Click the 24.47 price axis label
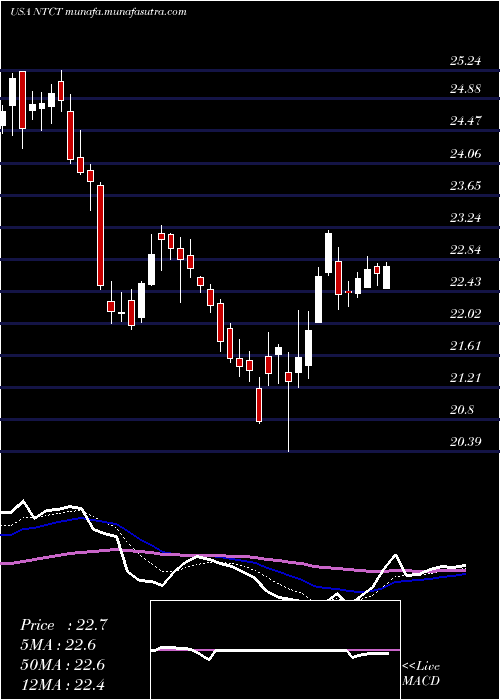The image size is (500, 700). point(465,121)
